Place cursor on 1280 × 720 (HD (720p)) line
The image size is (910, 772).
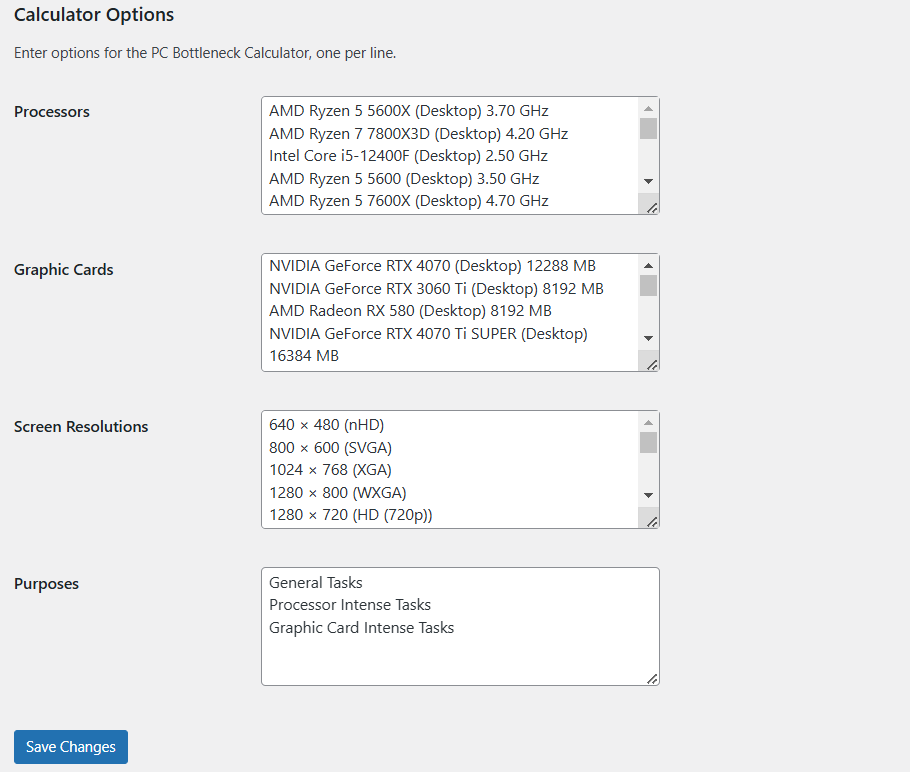351,515
